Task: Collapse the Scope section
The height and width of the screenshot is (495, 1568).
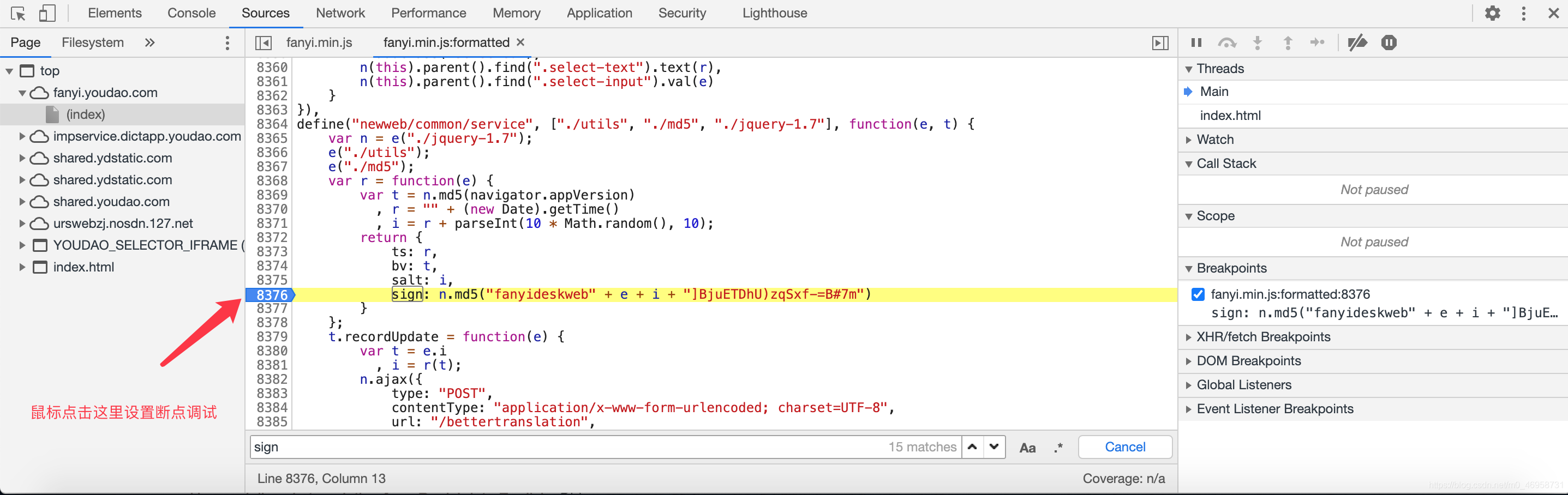Action: point(1189,216)
